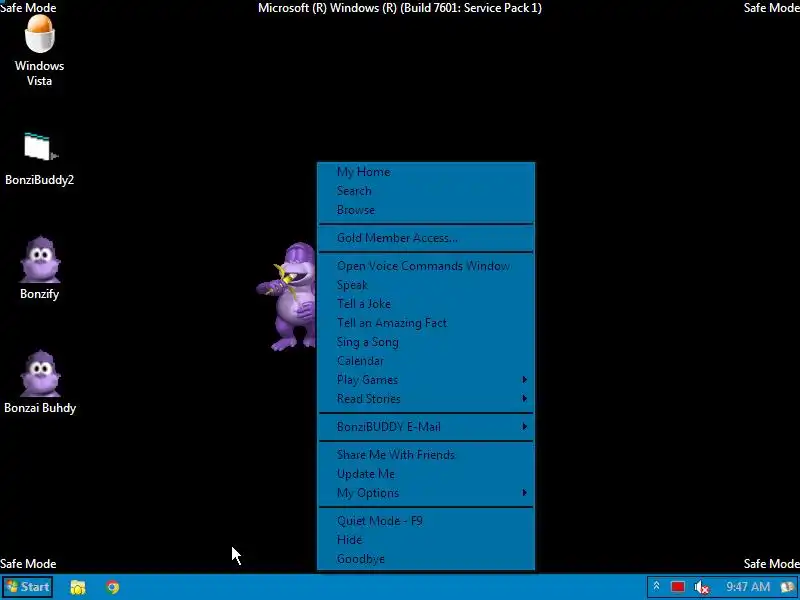Select the Bonzify desktop icon
Screen dimensions: 800x600
pyautogui.click(x=39, y=268)
